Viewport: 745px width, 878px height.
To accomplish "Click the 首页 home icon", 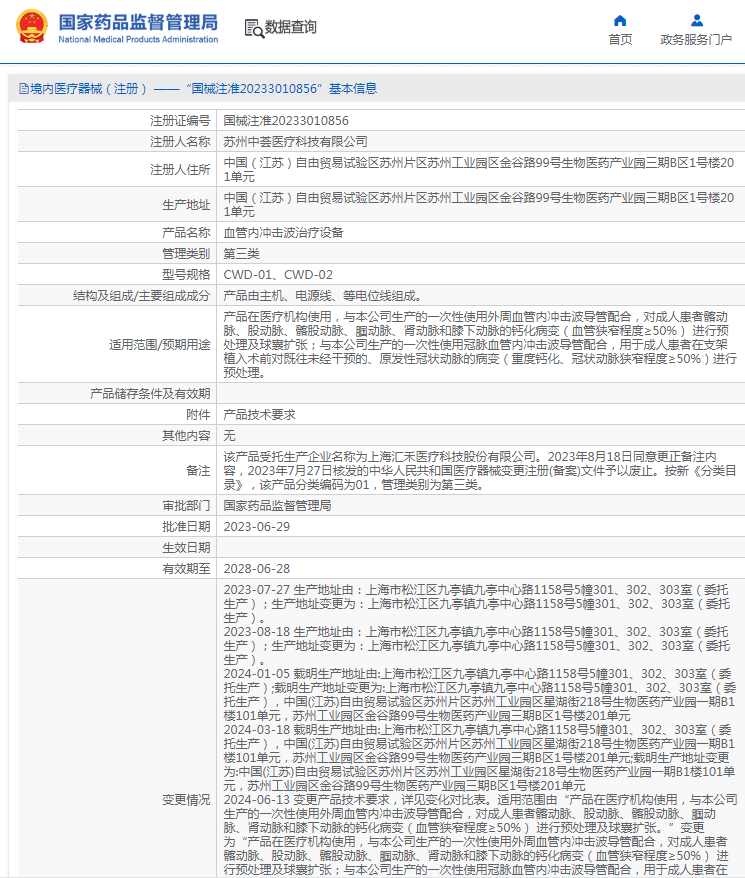I will point(620,21).
